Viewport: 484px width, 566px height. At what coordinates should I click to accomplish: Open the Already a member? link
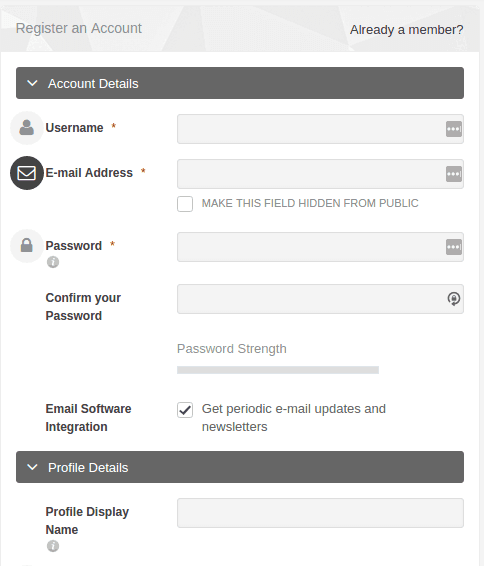(406, 30)
